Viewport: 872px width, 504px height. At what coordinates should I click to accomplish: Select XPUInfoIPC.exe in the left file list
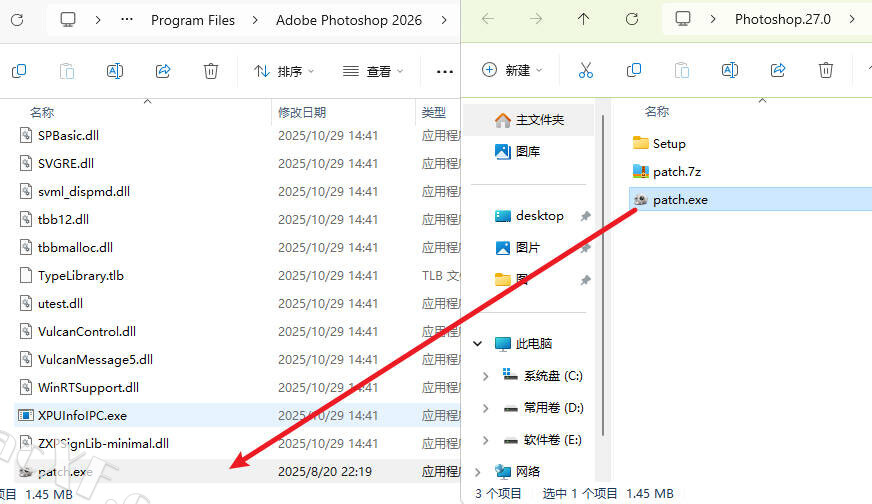[82, 415]
